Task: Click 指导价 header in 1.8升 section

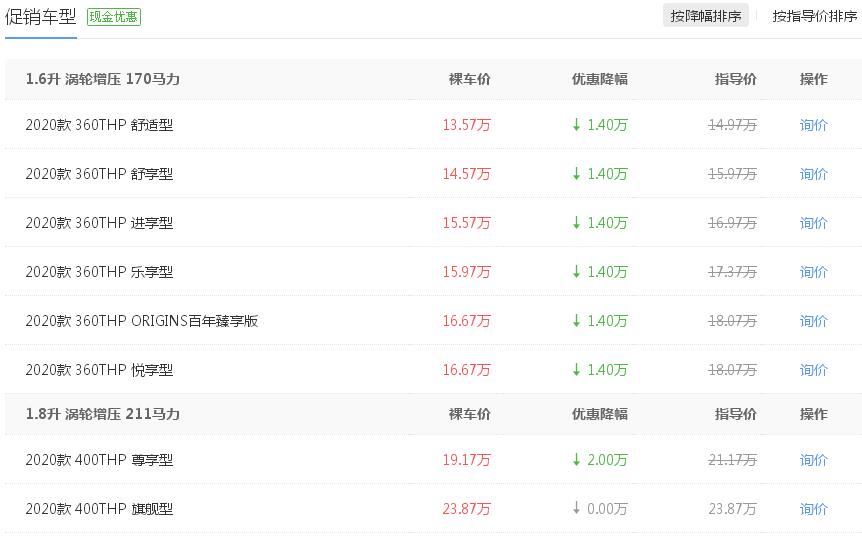Action: [x=736, y=414]
